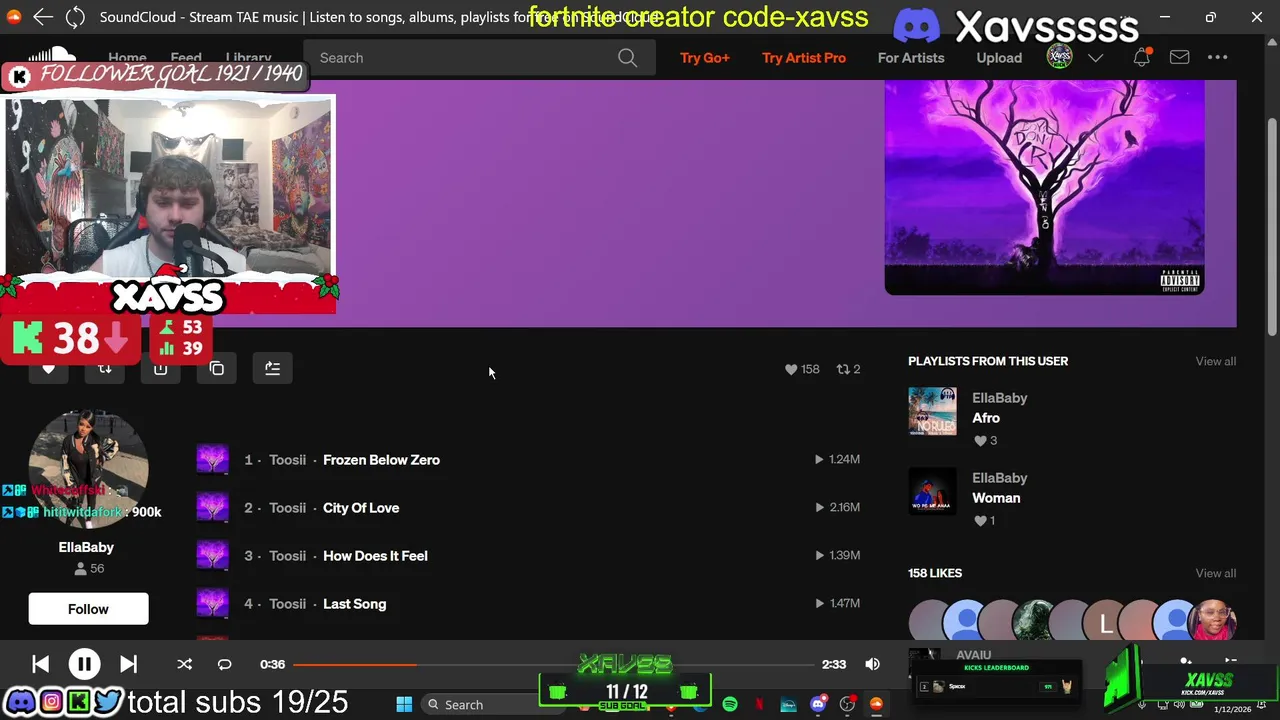The height and width of the screenshot is (720, 1280).
Task: Open Toosii artist link on track 1
Action: pyautogui.click(x=287, y=460)
